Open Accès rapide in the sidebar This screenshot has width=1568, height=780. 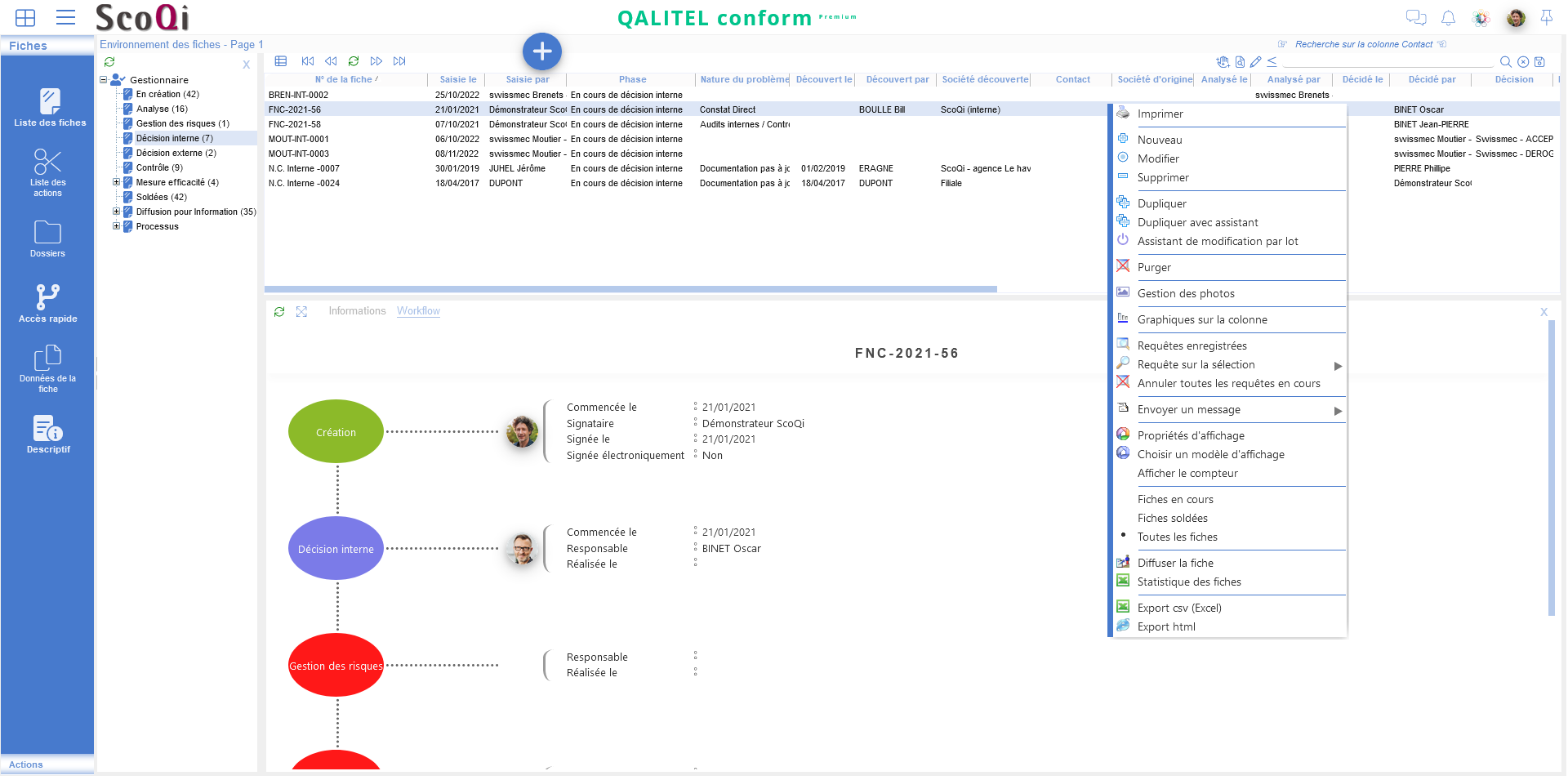tap(47, 303)
